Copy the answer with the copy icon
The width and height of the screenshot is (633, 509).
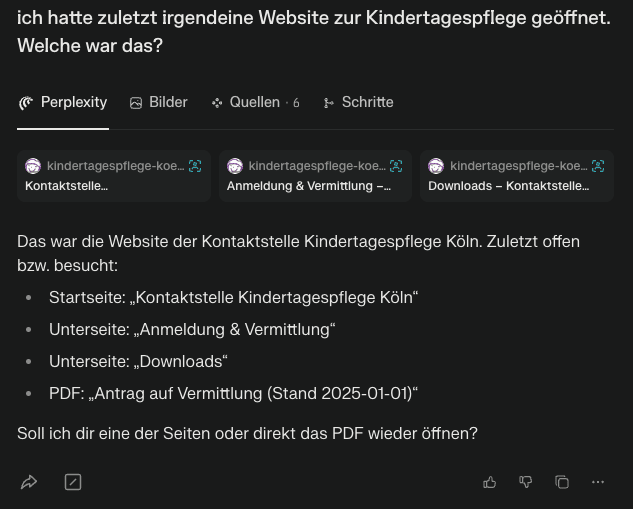[x=562, y=482]
